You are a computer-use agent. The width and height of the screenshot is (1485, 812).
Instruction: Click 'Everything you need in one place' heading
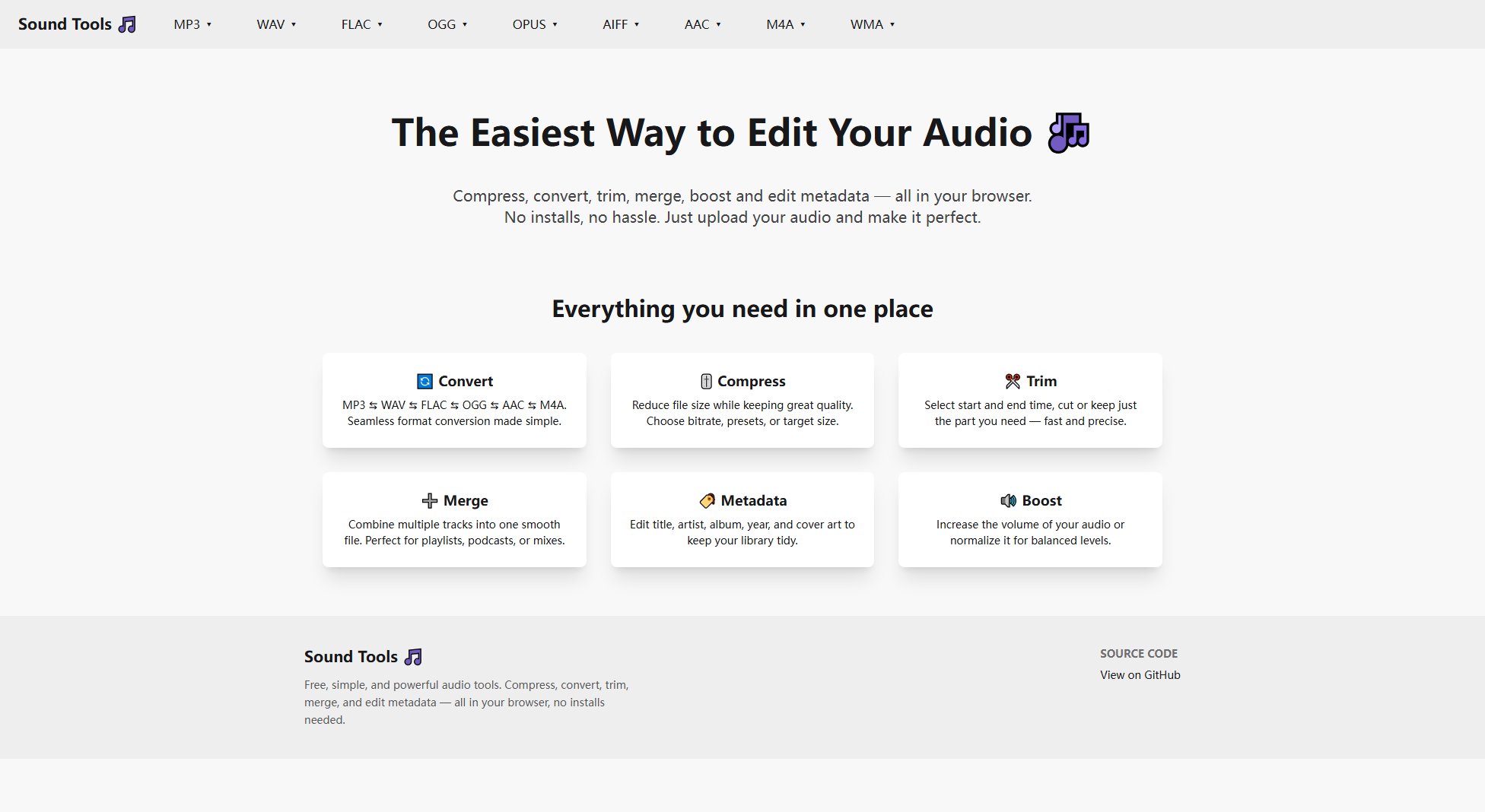click(x=742, y=309)
